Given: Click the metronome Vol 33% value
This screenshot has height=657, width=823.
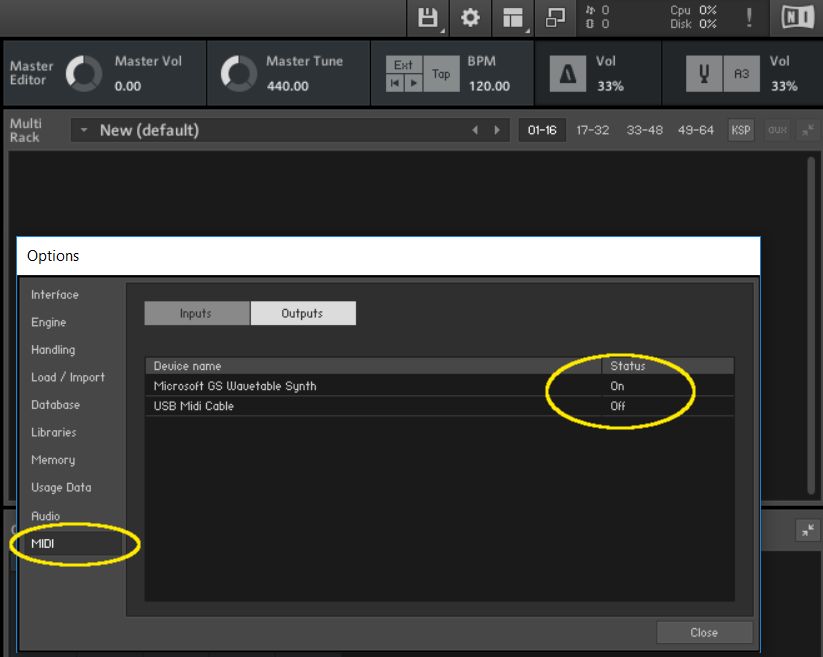Looking at the screenshot, I should (x=610, y=86).
